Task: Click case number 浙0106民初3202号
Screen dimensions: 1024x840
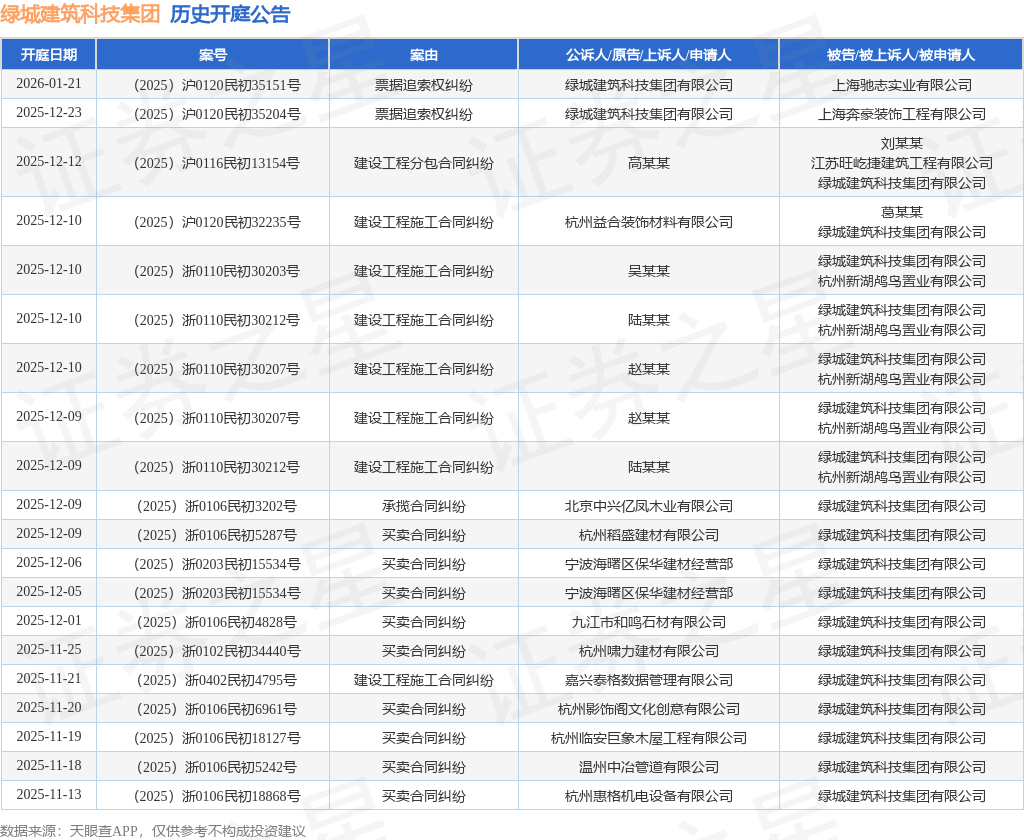Action: click(217, 506)
